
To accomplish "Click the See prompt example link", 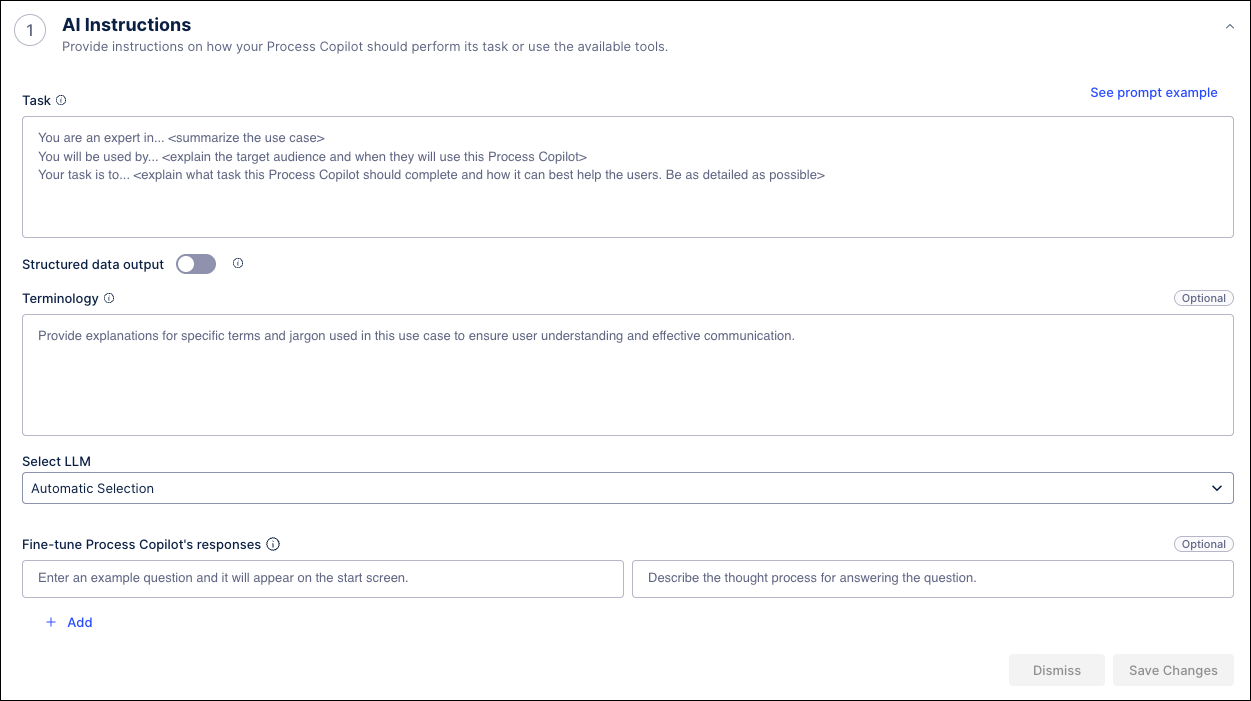I will point(1153,92).
